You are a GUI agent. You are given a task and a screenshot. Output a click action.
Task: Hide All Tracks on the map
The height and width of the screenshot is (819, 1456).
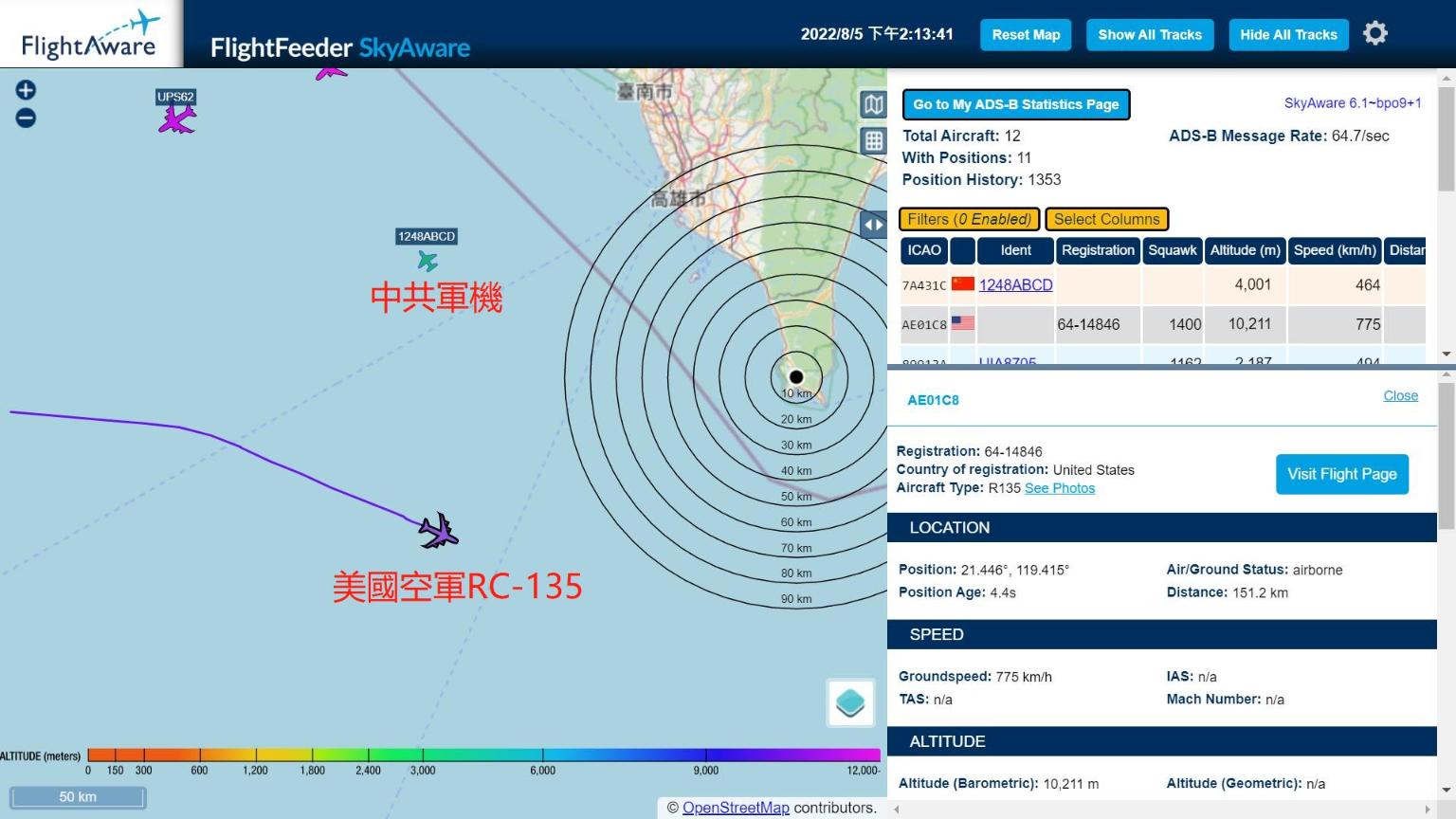[x=1288, y=35]
